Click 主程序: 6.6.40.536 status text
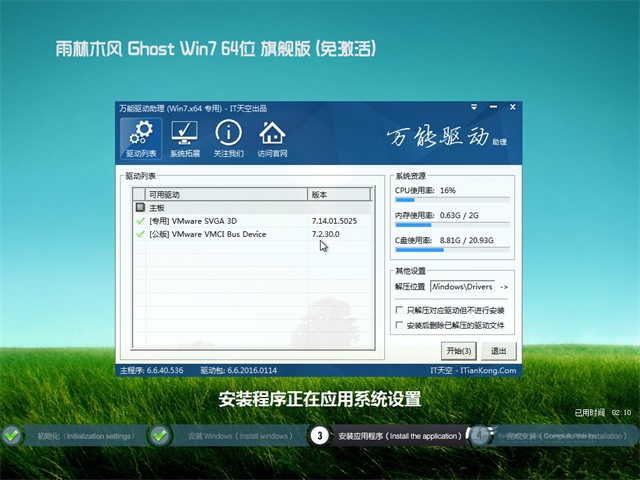640x480 pixels. coord(151,371)
